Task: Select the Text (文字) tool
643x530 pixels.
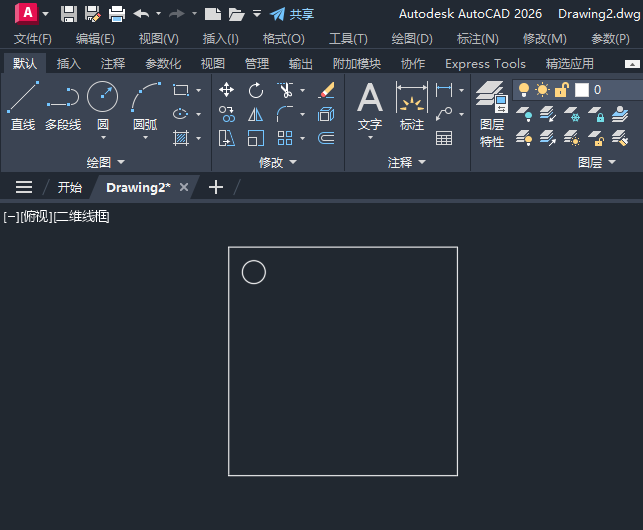Action: point(370,106)
